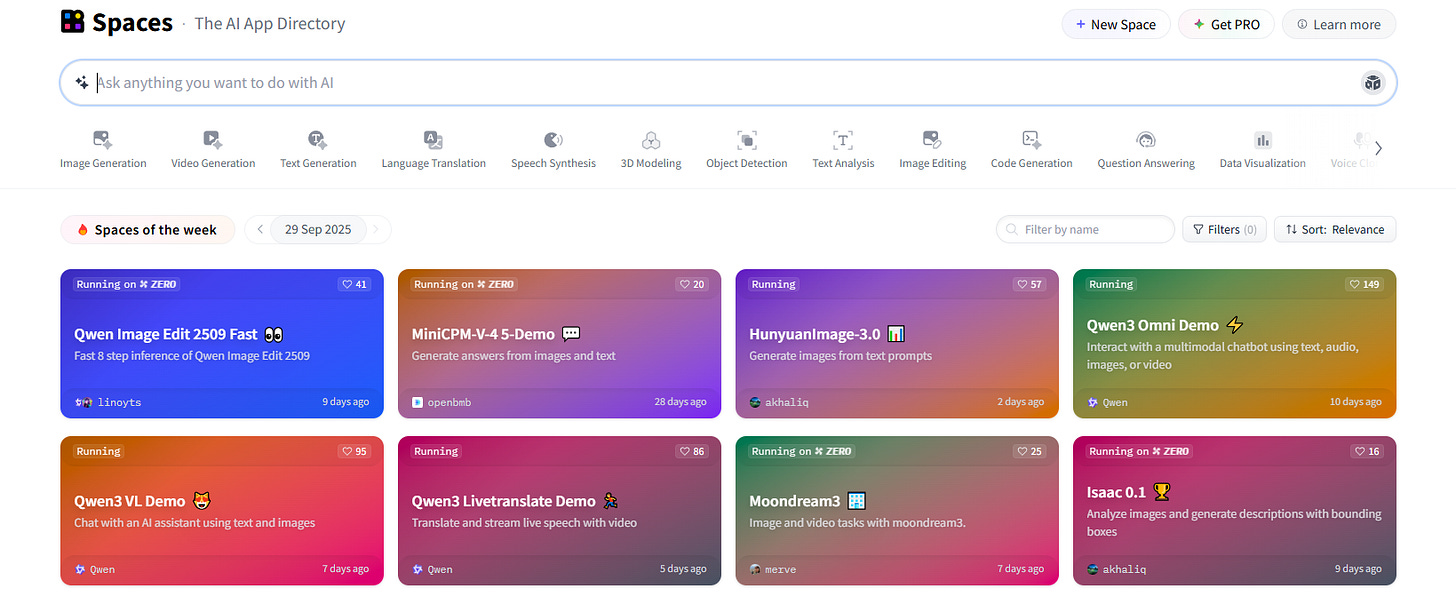Open the Moondream3 space card
The height and width of the screenshot is (612, 1456).
click(897, 510)
